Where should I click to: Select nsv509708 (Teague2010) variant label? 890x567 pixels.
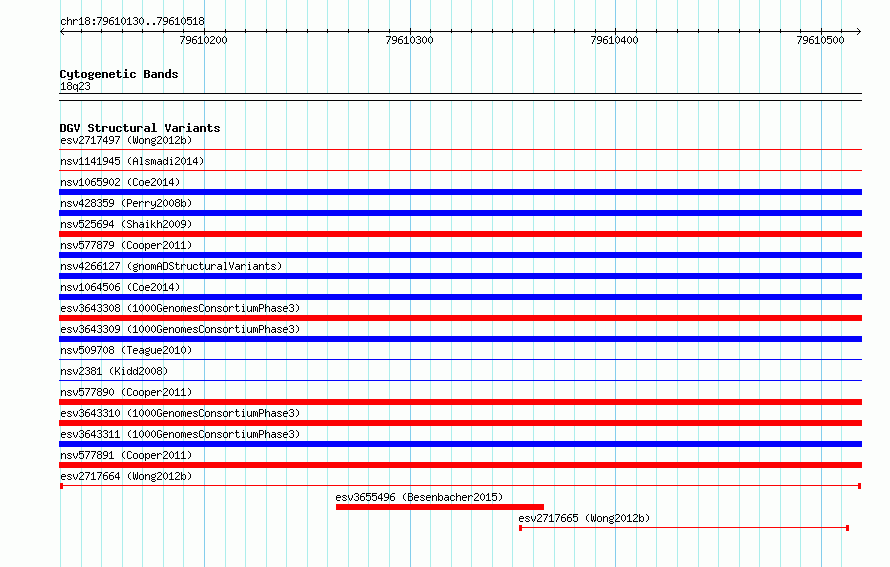pos(126,350)
